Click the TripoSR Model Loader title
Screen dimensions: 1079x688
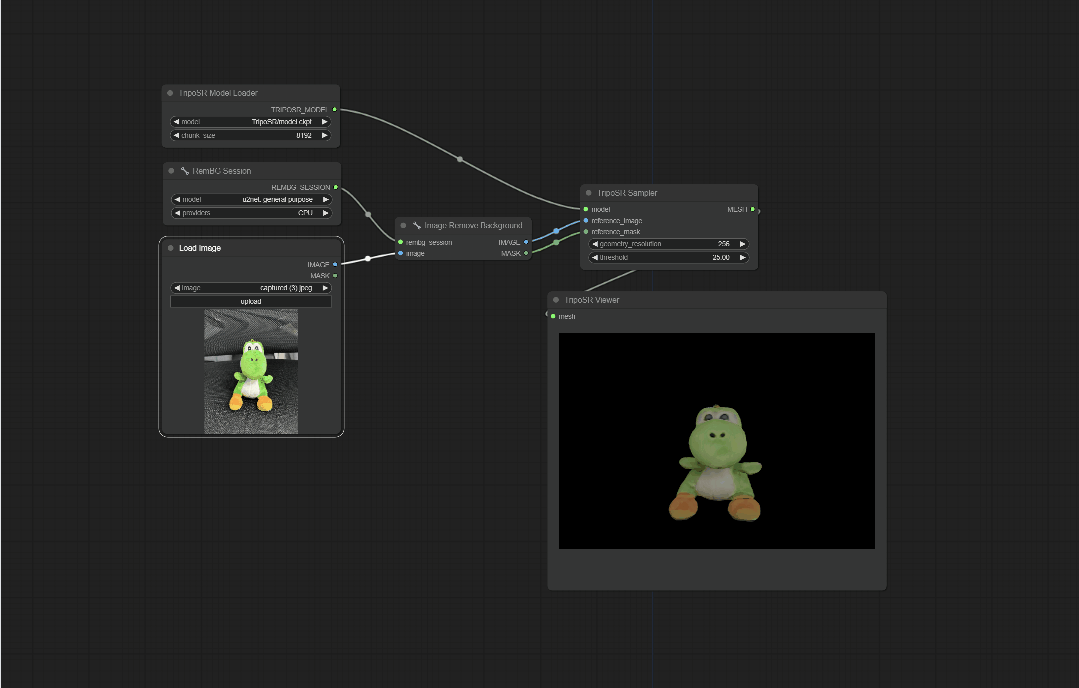[x=218, y=93]
